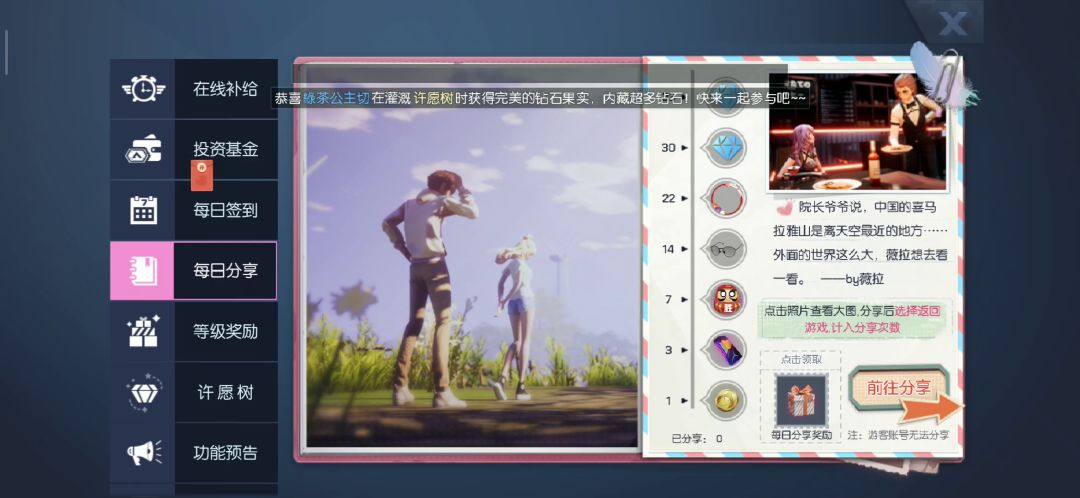Select the 7-share daruma doll reward
1080x498 pixels.
tap(725, 300)
